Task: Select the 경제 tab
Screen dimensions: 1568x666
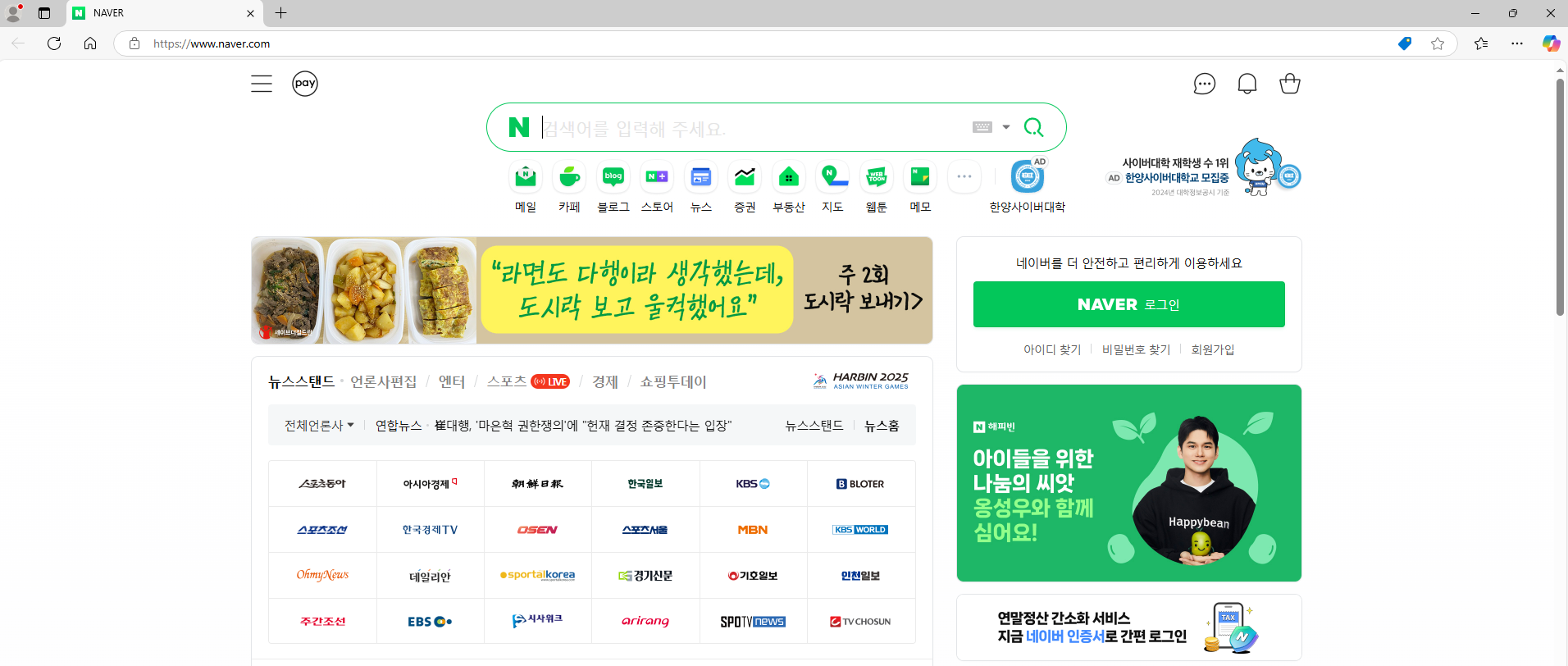Action: 605,381
